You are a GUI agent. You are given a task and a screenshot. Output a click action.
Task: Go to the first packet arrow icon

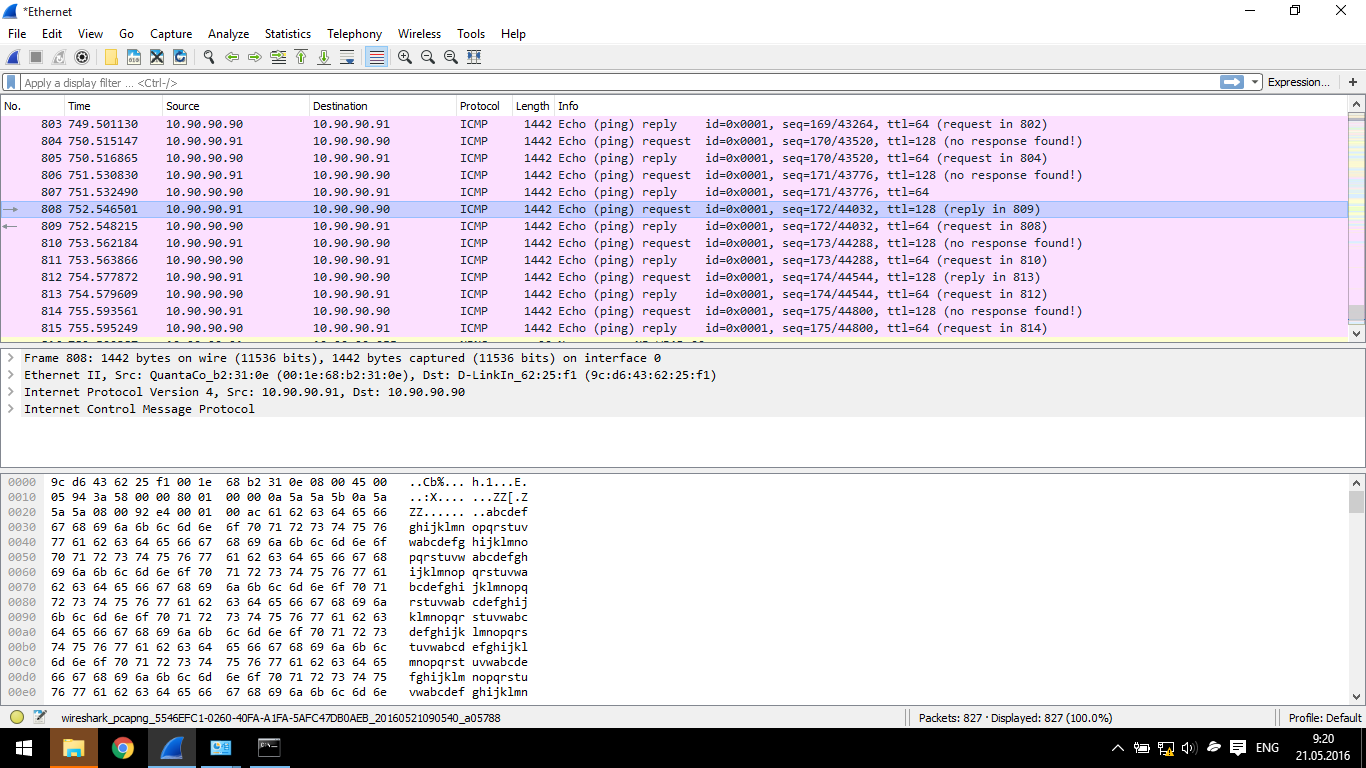pos(301,57)
